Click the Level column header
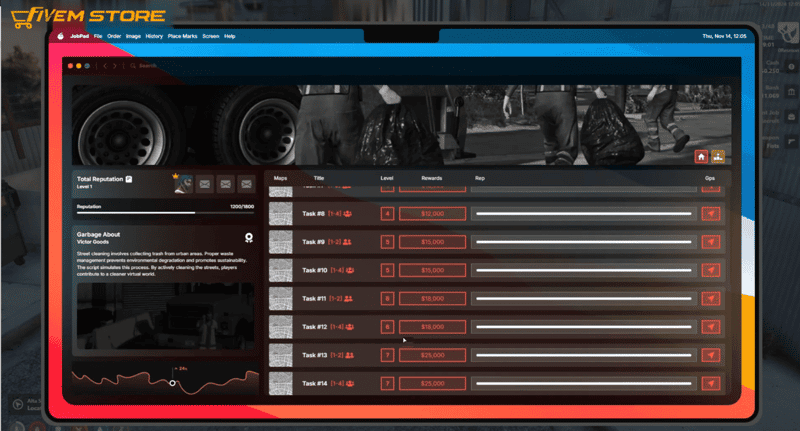 click(x=387, y=178)
